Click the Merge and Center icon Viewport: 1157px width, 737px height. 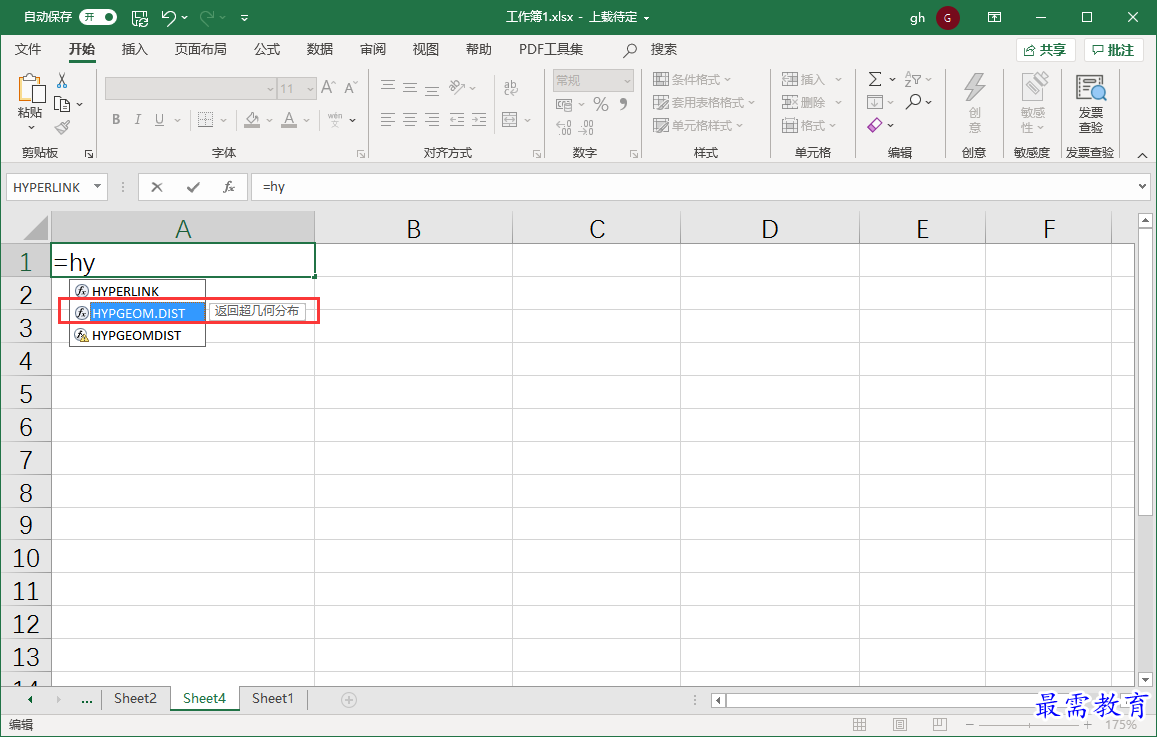coord(509,120)
